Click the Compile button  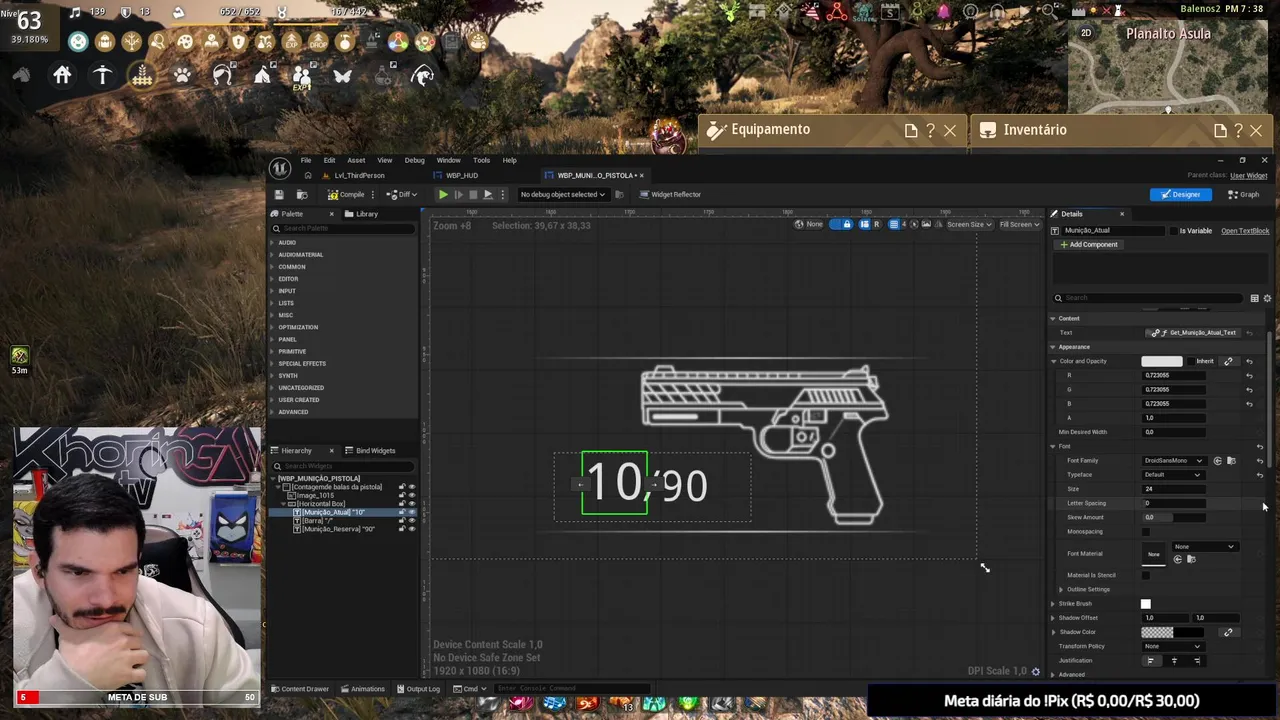tap(346, 194)
